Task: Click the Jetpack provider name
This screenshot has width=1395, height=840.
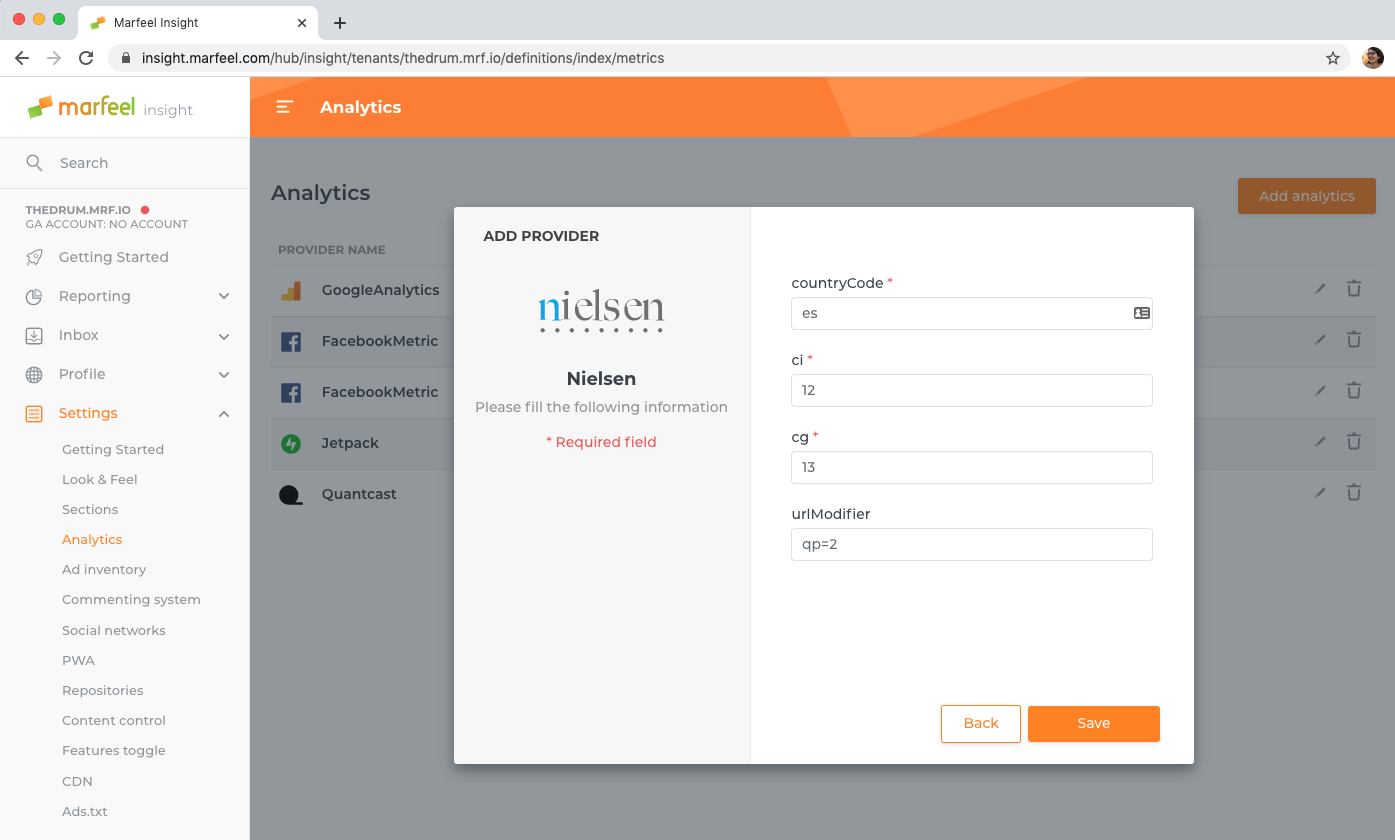Action: pos(350,443)
